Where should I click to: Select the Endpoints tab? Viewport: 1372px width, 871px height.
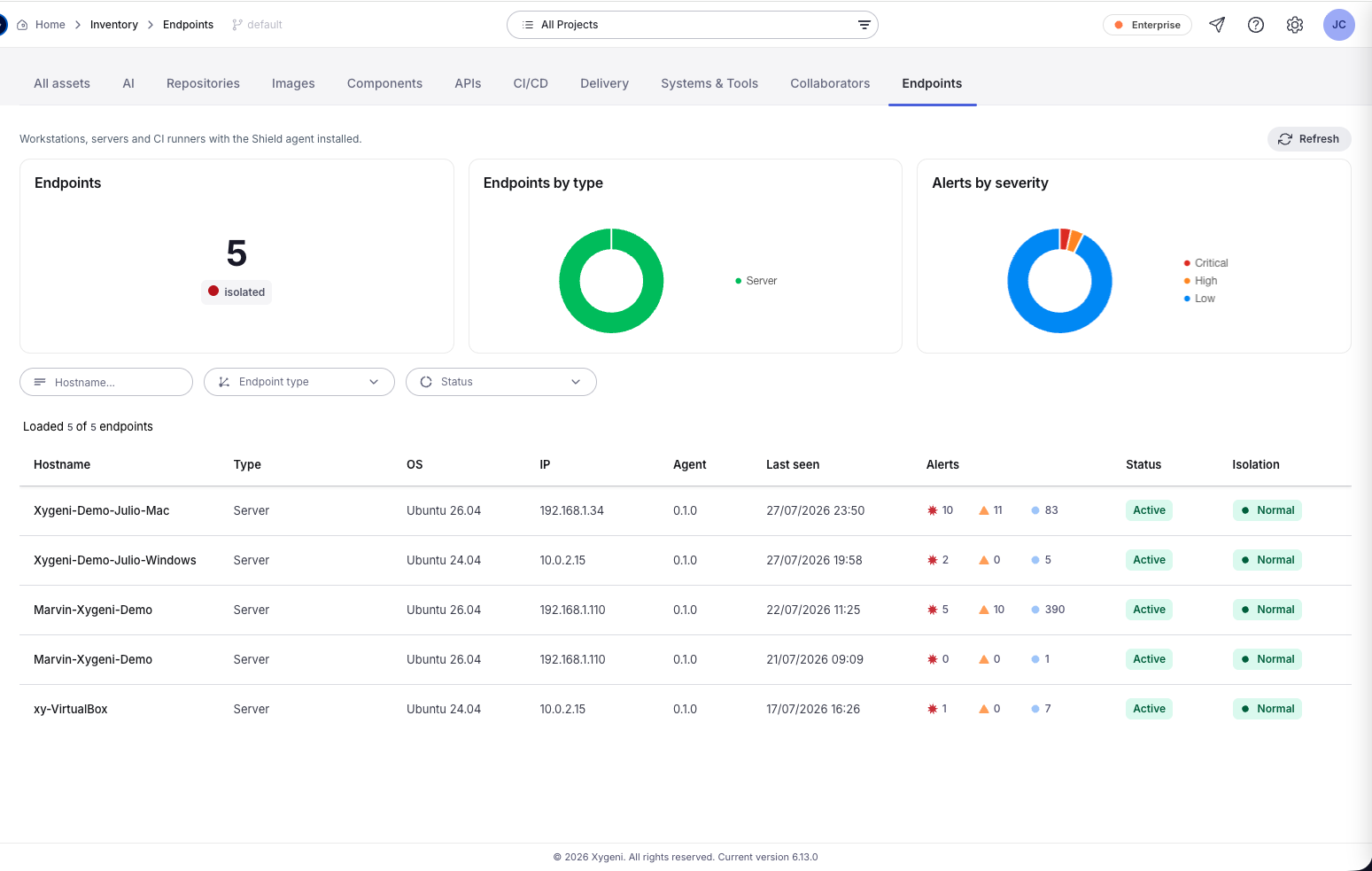coord(932,83)
